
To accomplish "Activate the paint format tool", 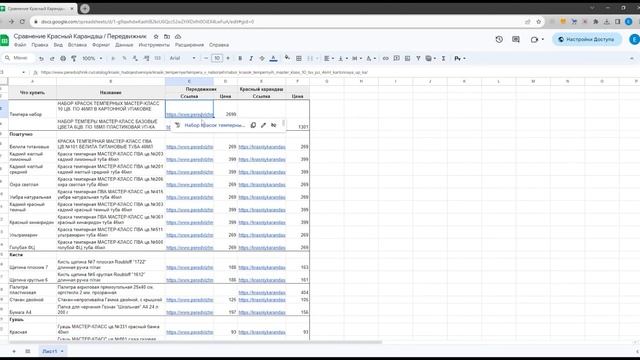I will pos(74,58).
